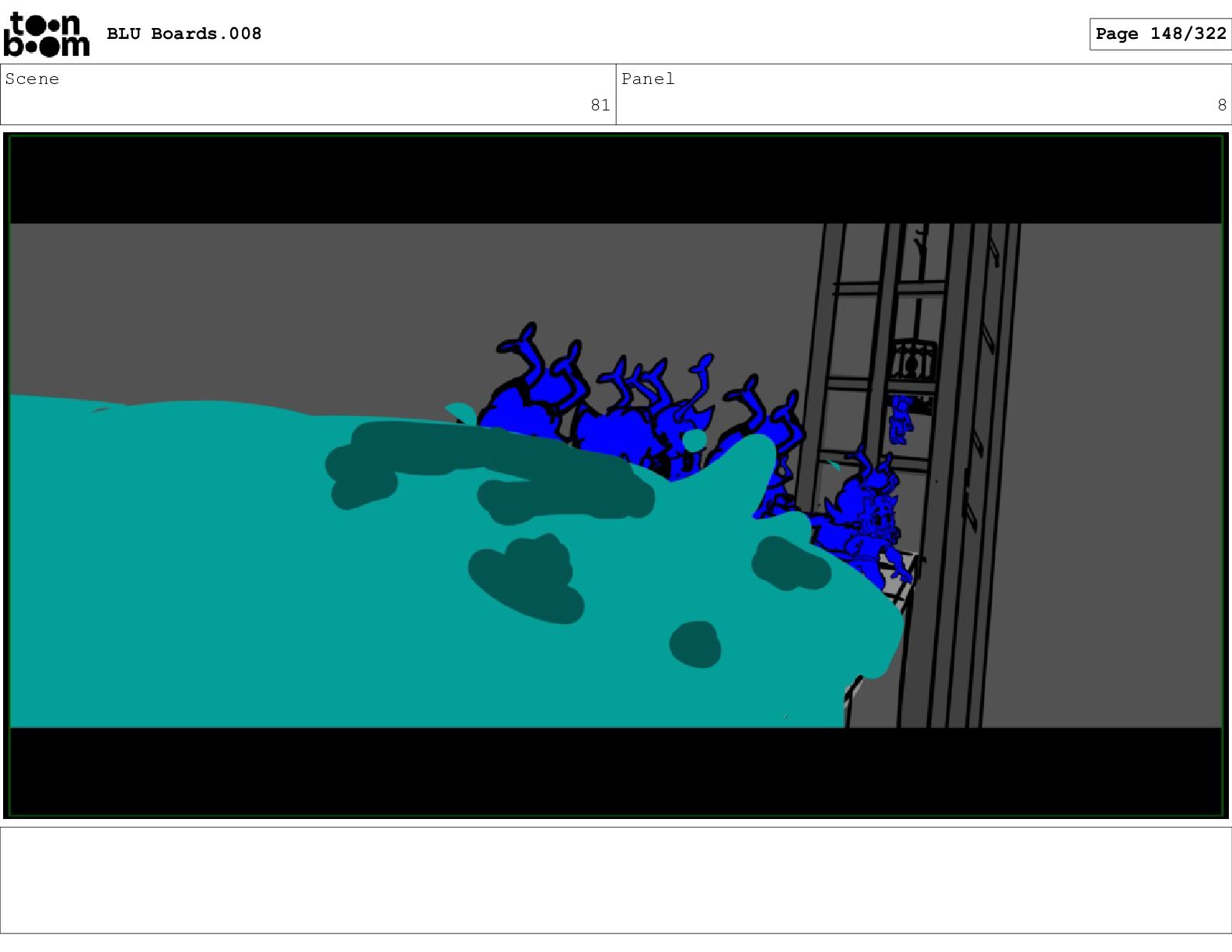This screenshot has width=1232, height=952.
Task: Click the Panel label
Action: click(648, 79)
